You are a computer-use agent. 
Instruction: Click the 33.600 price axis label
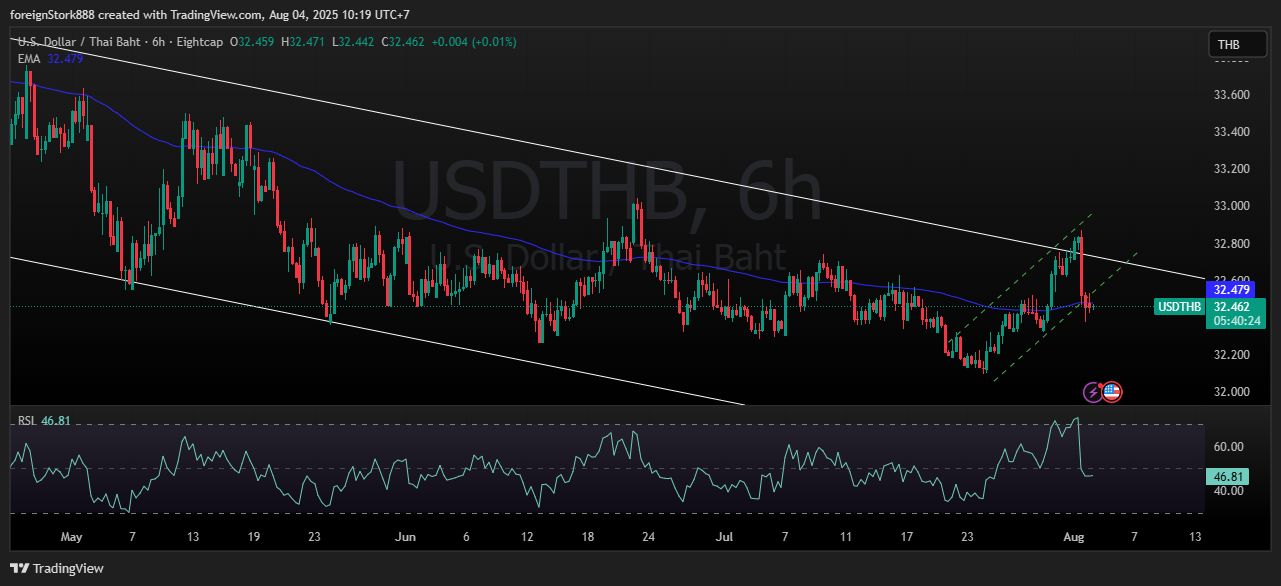click(x=1231, y=95)
